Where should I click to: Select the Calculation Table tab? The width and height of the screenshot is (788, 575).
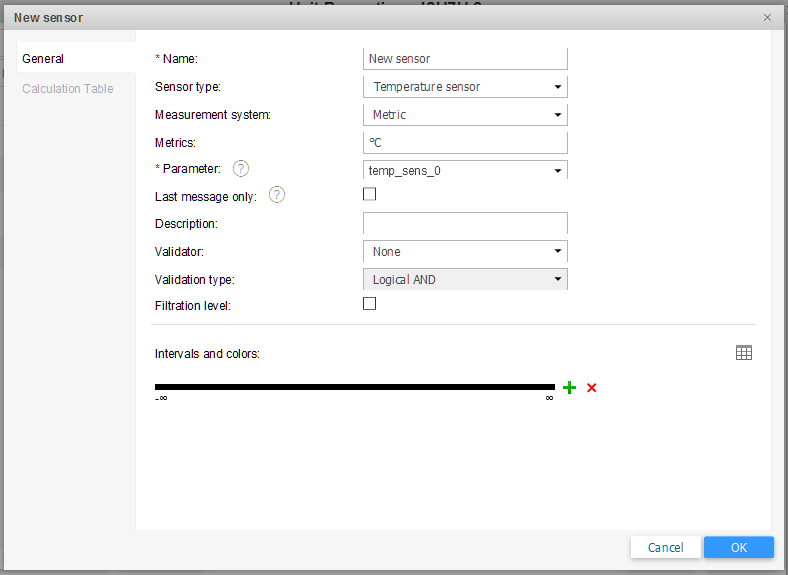pos(68,89)
